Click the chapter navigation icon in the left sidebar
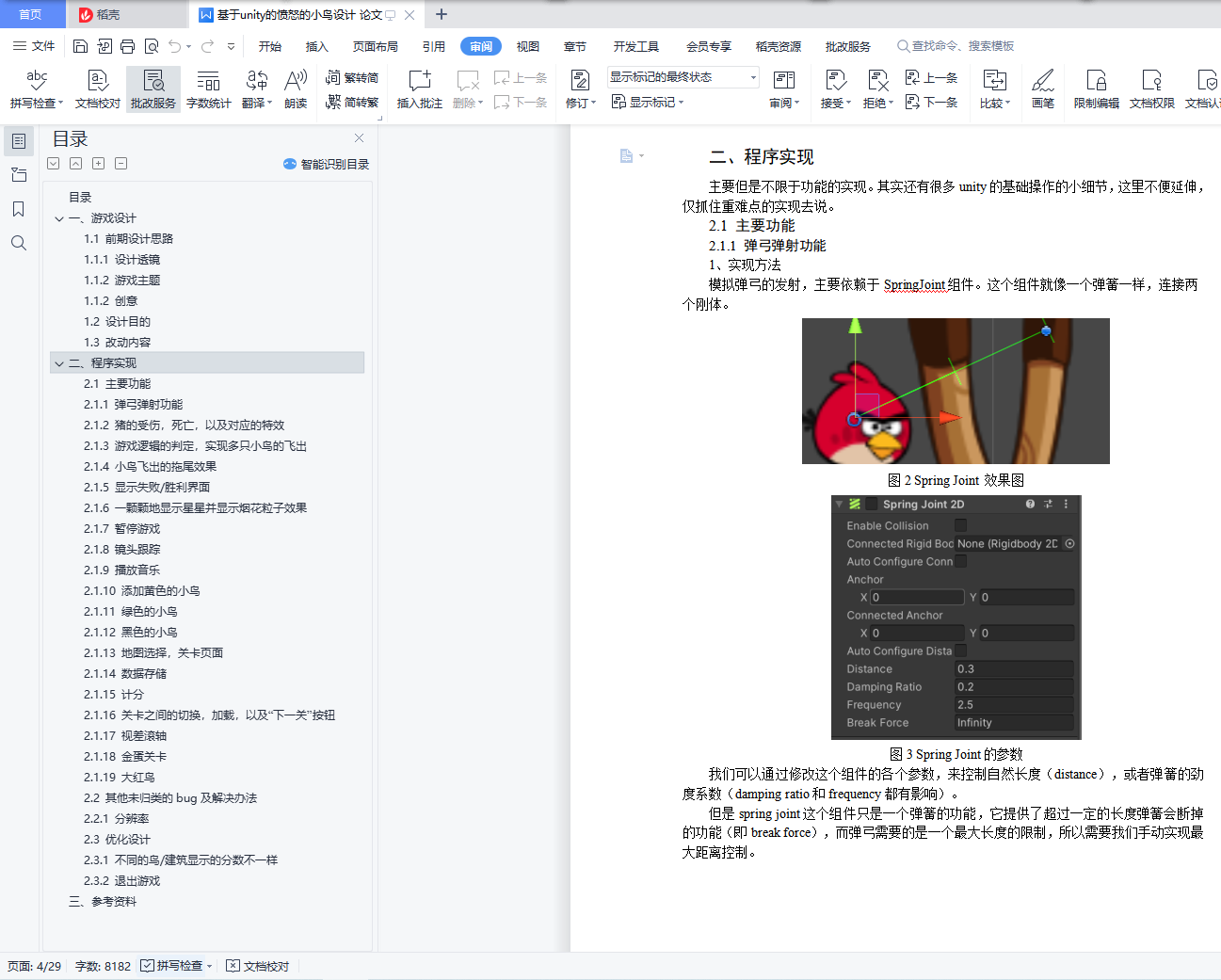 pos(19,175)
